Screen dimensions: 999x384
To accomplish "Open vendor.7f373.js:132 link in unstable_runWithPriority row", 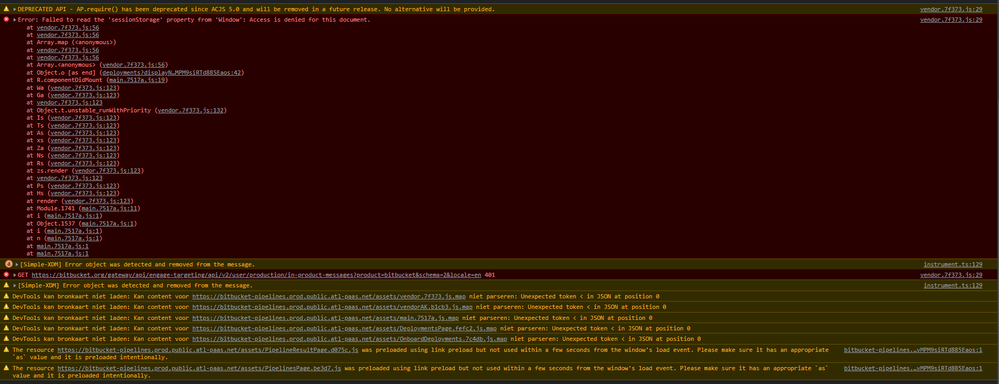I will click(x=190, y=110).
